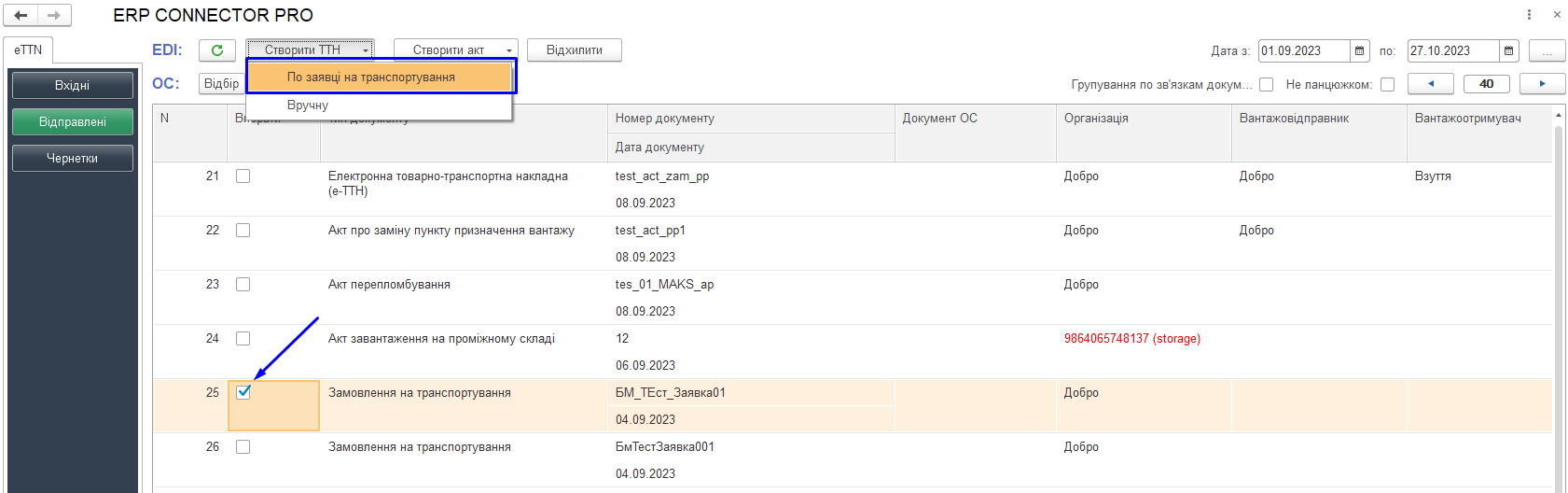Expand the 'Створити акт' dropdown

point(456,50)
